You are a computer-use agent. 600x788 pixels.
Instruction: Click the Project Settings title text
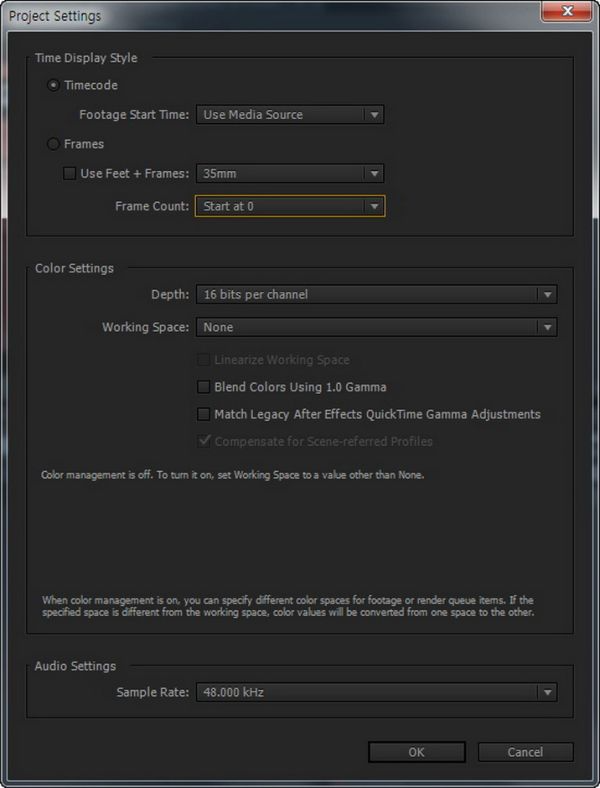pyautogui.click(x=55, y=16)
